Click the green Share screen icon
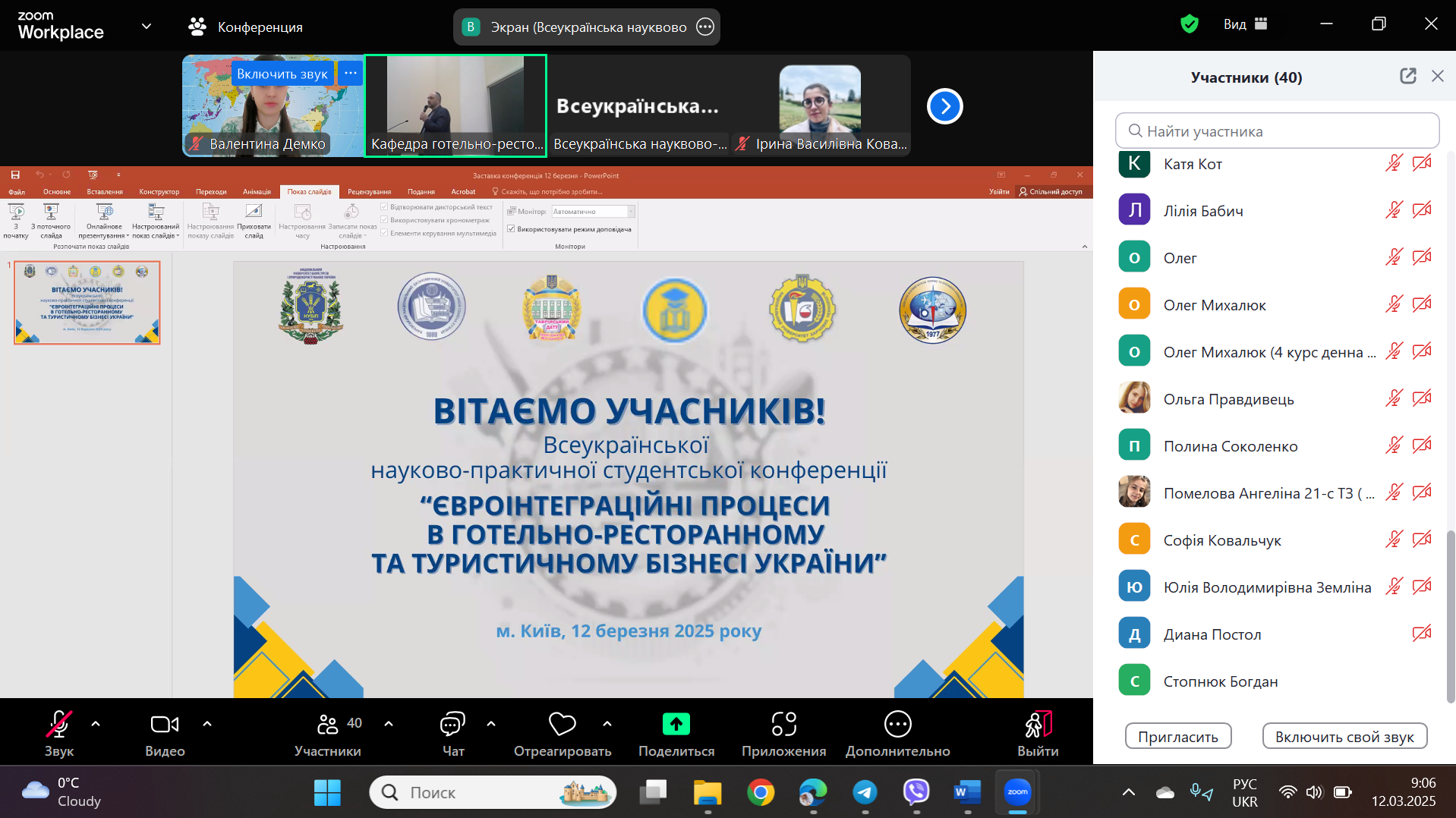Viewport: 1456px width, 818px height. pyautogui.click(x=676, y=725)
